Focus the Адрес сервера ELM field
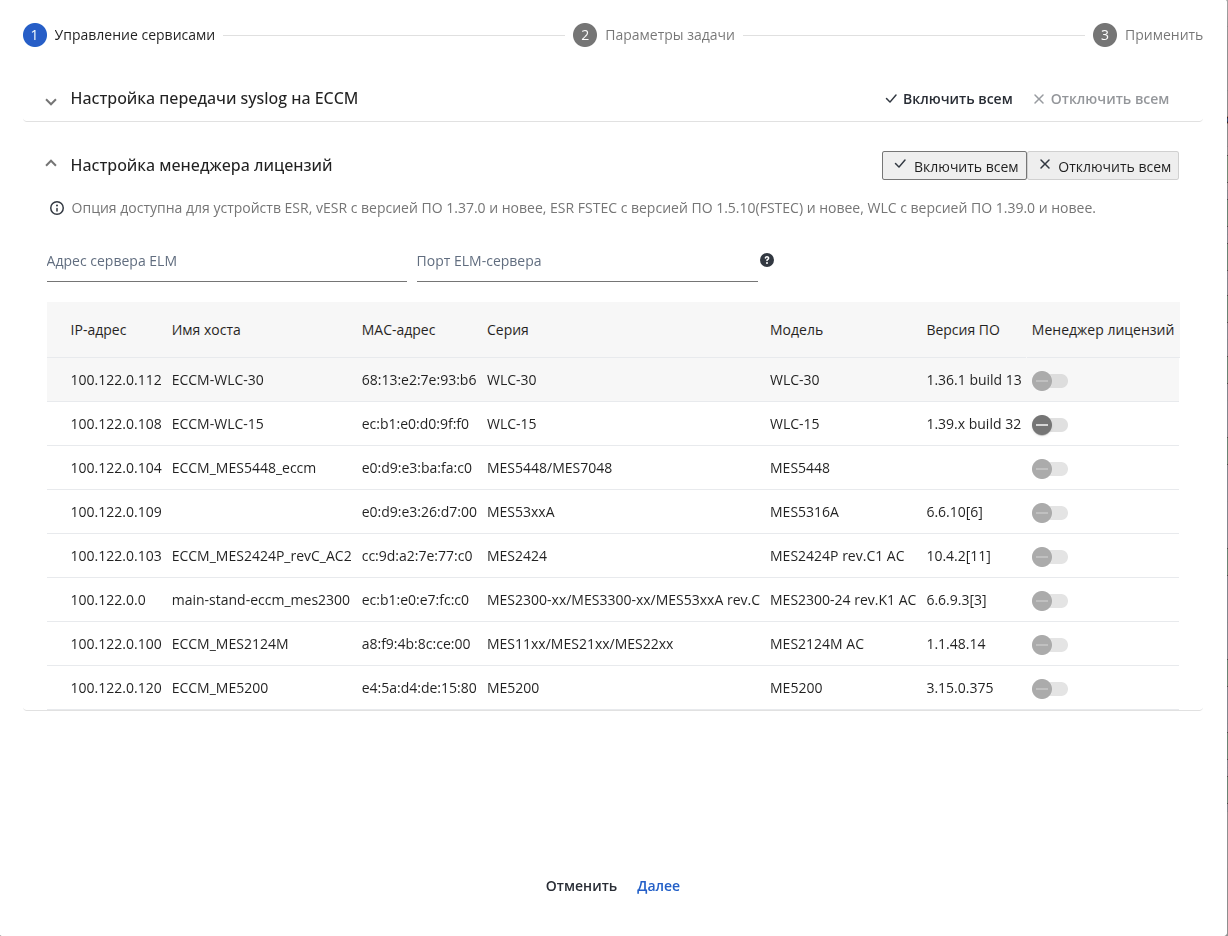1228x936 pixels. pos(227,262)
